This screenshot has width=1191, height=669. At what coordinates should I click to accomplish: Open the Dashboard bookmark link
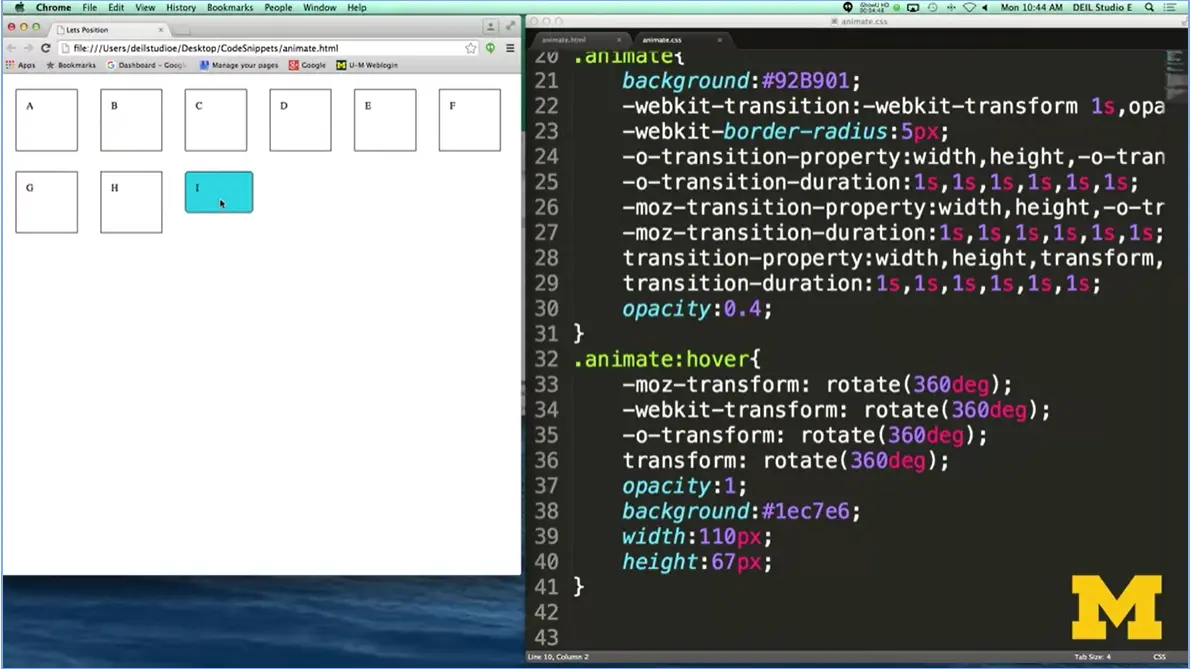[146, 64]
